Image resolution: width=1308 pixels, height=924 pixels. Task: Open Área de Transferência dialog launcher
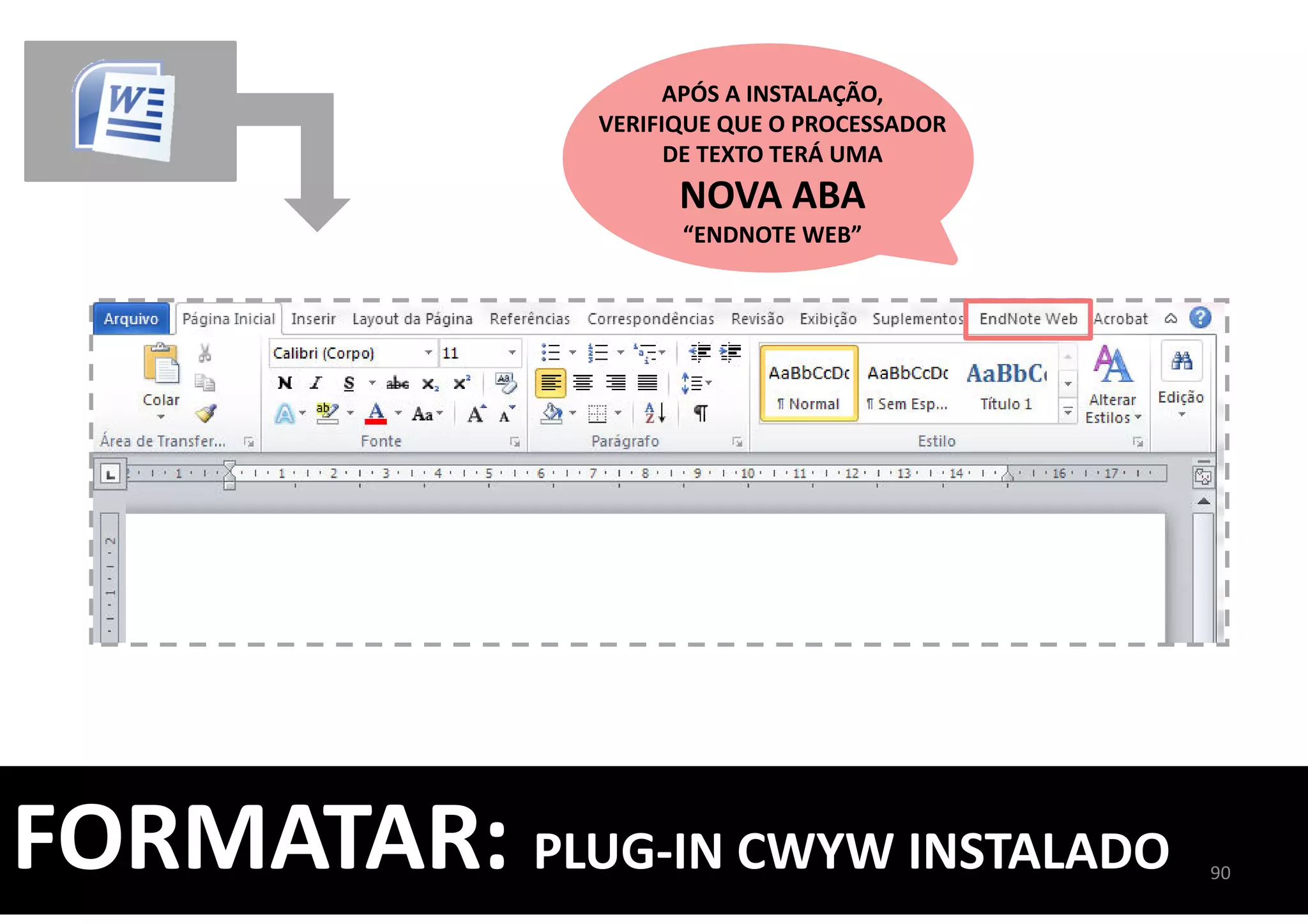point(249,442)
